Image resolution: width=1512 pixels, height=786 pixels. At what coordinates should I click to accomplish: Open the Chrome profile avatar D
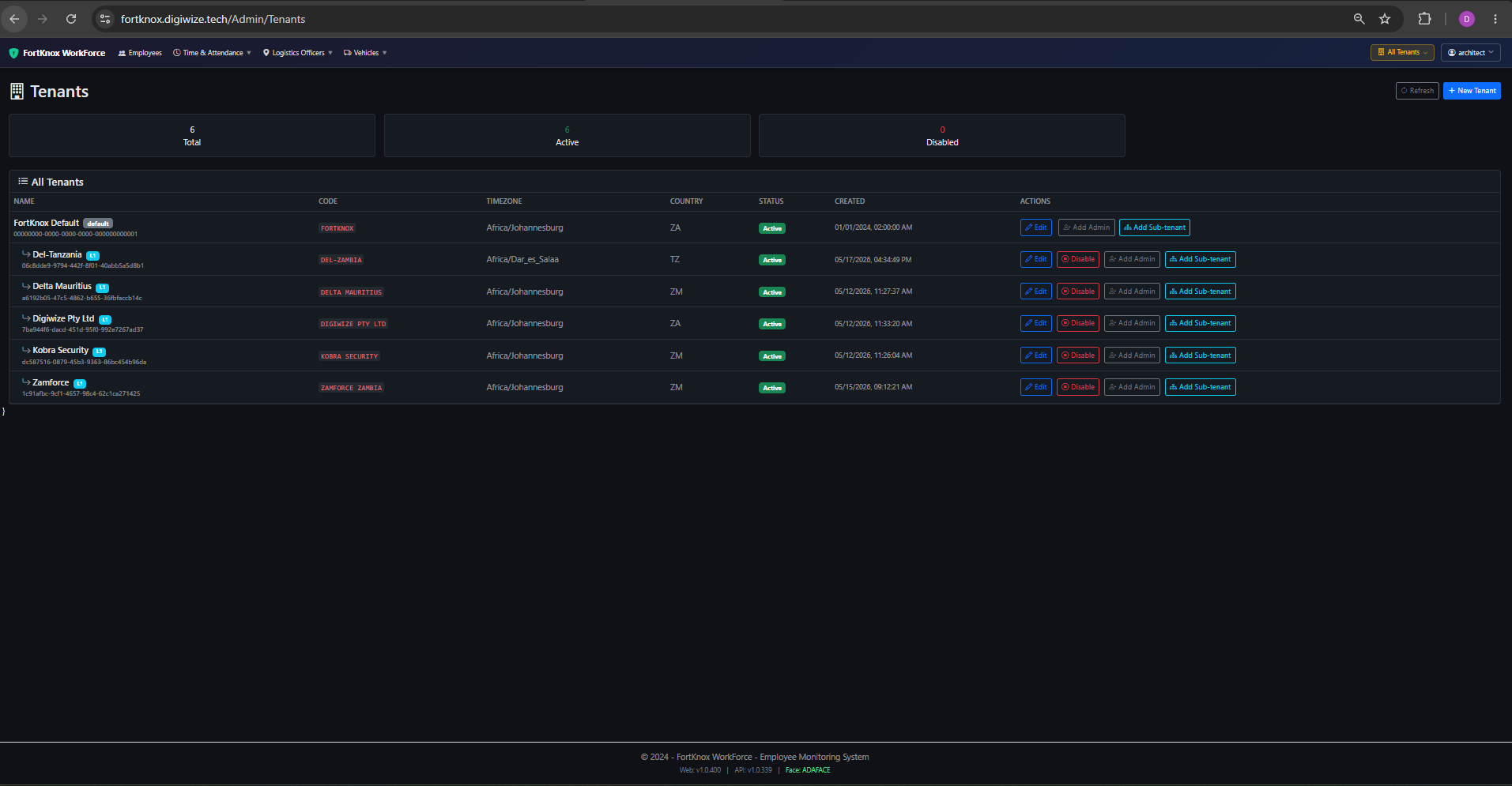[1467, 19]
